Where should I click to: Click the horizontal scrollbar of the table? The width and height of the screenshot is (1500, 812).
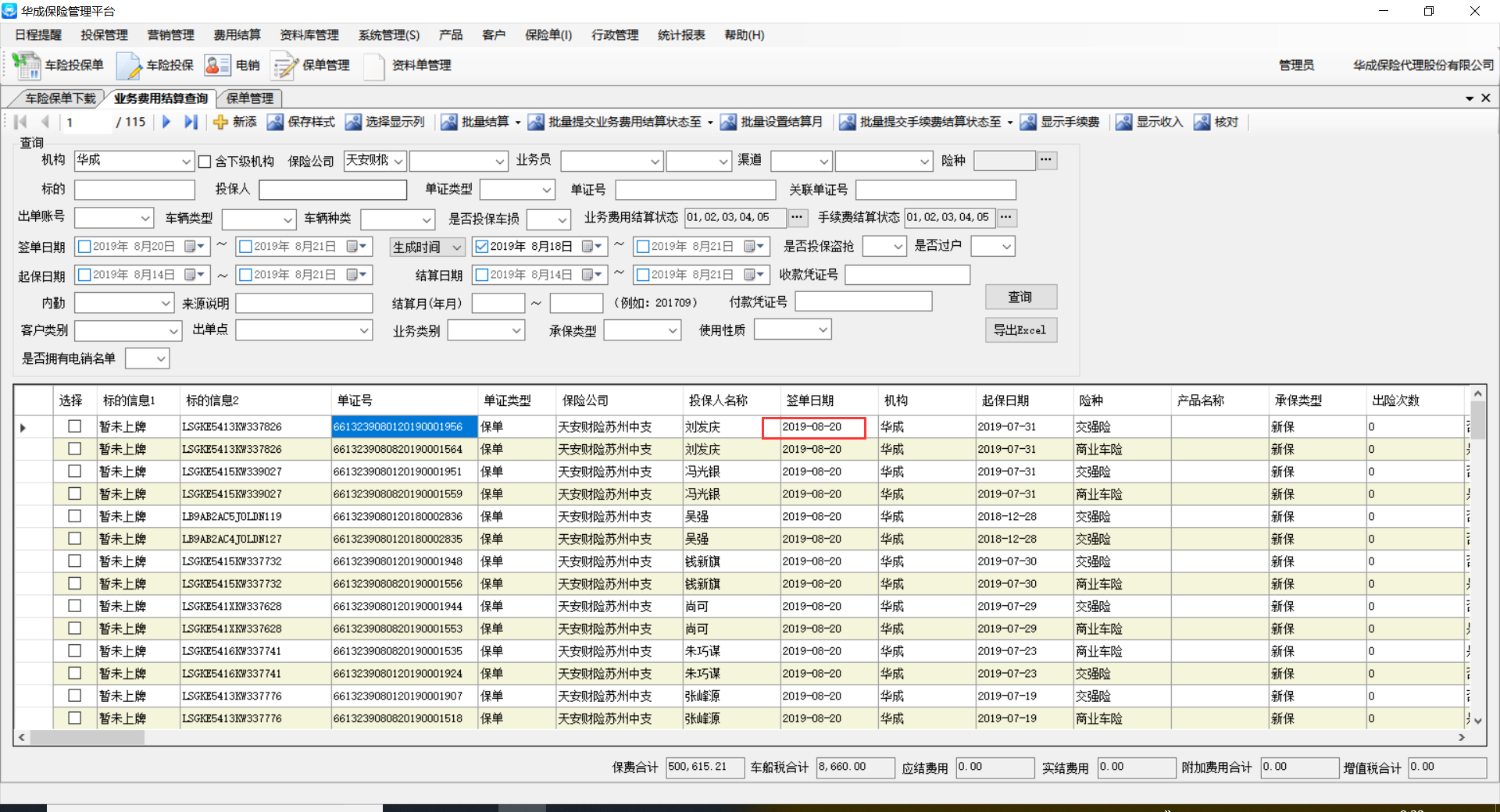tap(87, 737)
